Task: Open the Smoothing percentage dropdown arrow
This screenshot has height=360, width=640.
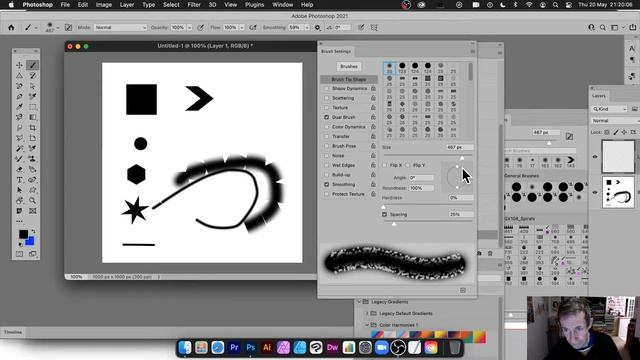Action: coord(307,27)
